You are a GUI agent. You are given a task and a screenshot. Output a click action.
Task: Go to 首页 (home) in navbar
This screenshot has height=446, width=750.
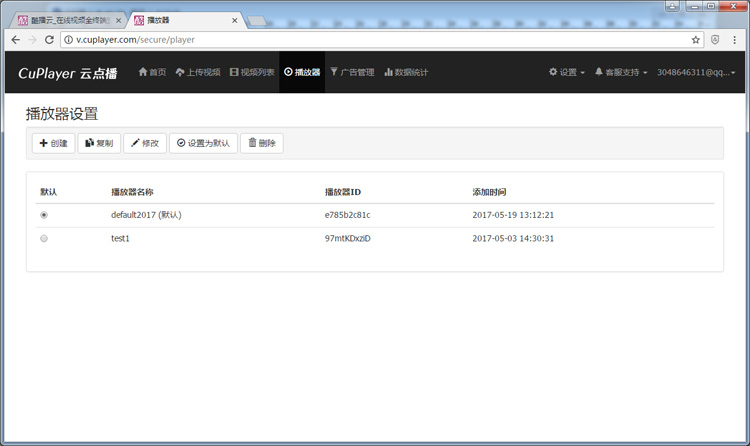click(x=152, y=73)
